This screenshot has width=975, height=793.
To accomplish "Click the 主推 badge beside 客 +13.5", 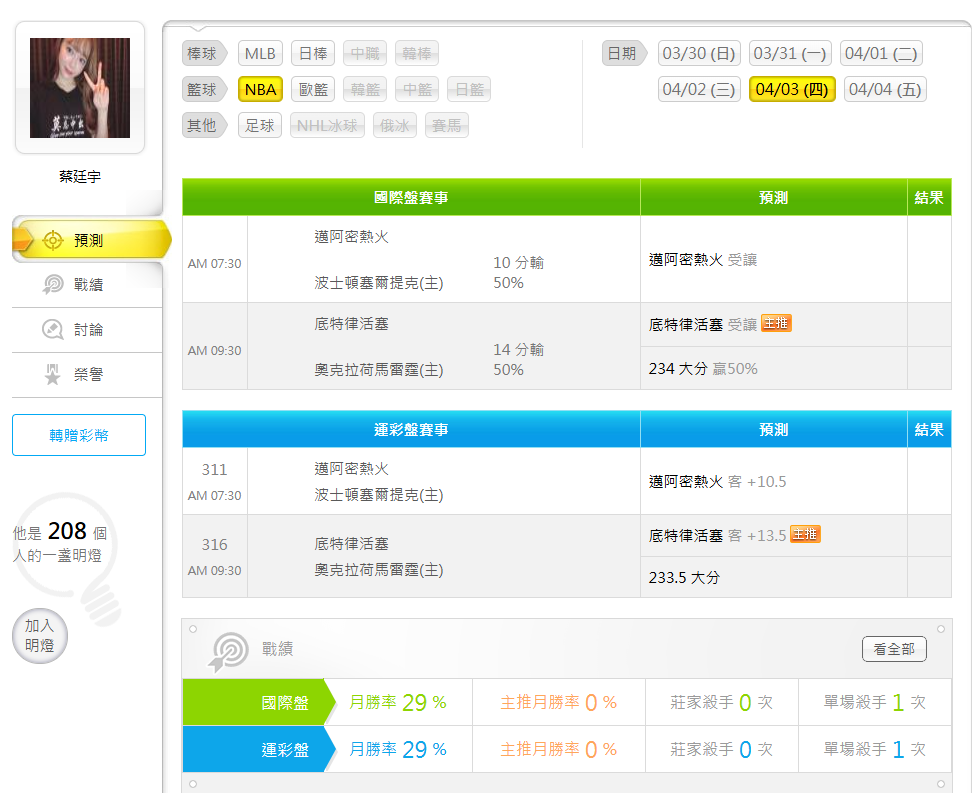I will pos(805,534).
